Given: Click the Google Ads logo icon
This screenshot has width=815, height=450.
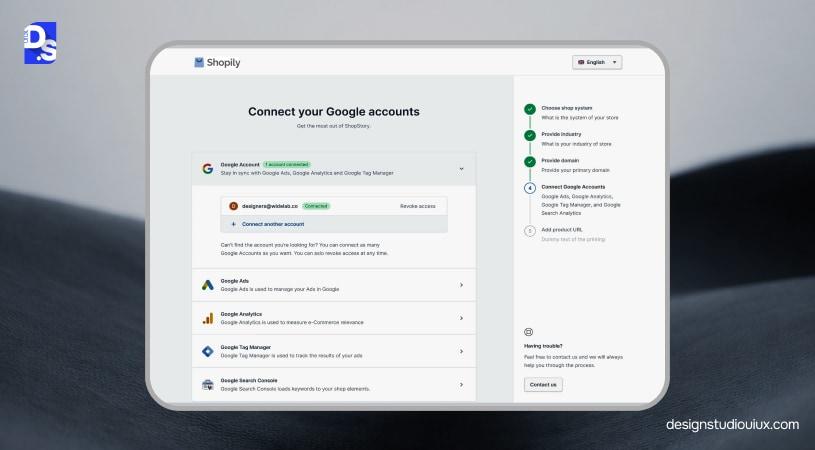Looking at the screenshot, I should tap(207, 285).
